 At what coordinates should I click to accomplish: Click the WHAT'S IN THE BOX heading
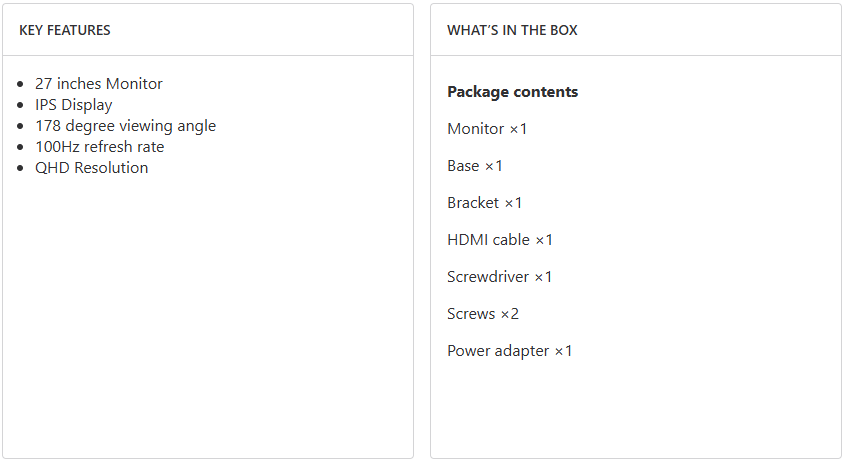coord(512,30)
